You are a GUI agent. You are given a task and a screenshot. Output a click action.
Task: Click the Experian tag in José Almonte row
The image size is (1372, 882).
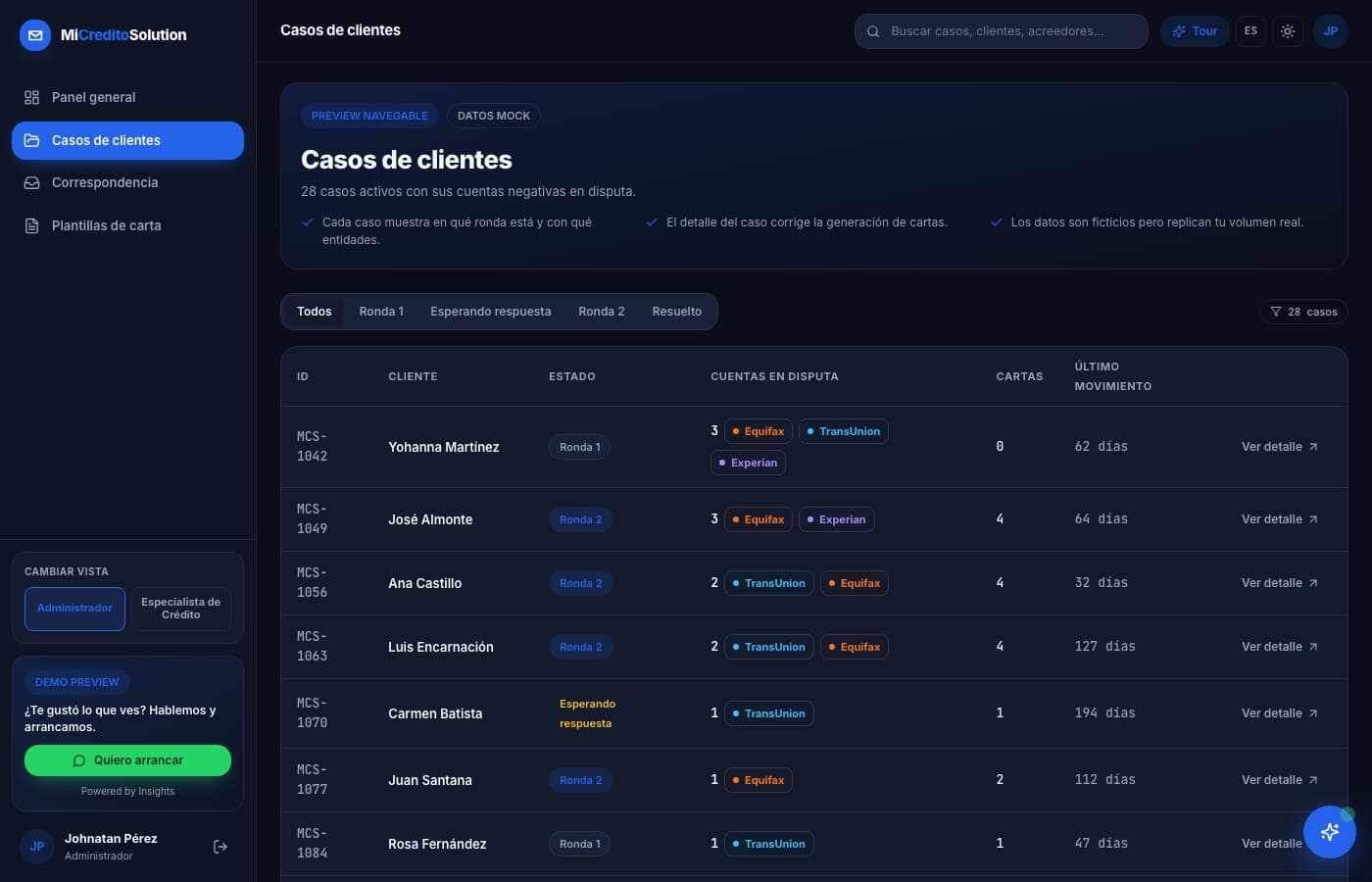tap(837, 519)
